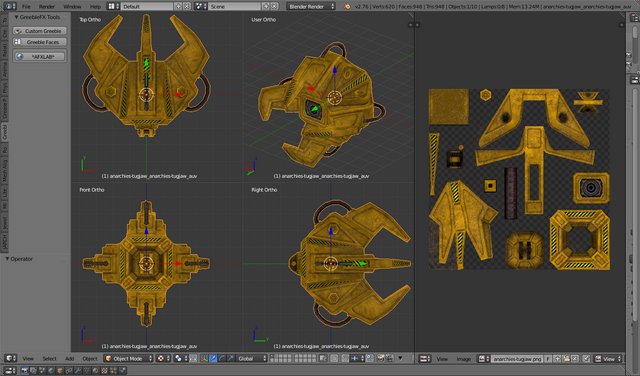The height and width of the screenshot is (376, 640).
Task: Switch to the Greebl tool shelf tab
Action: pyautogui.click(x=4, y=133)
